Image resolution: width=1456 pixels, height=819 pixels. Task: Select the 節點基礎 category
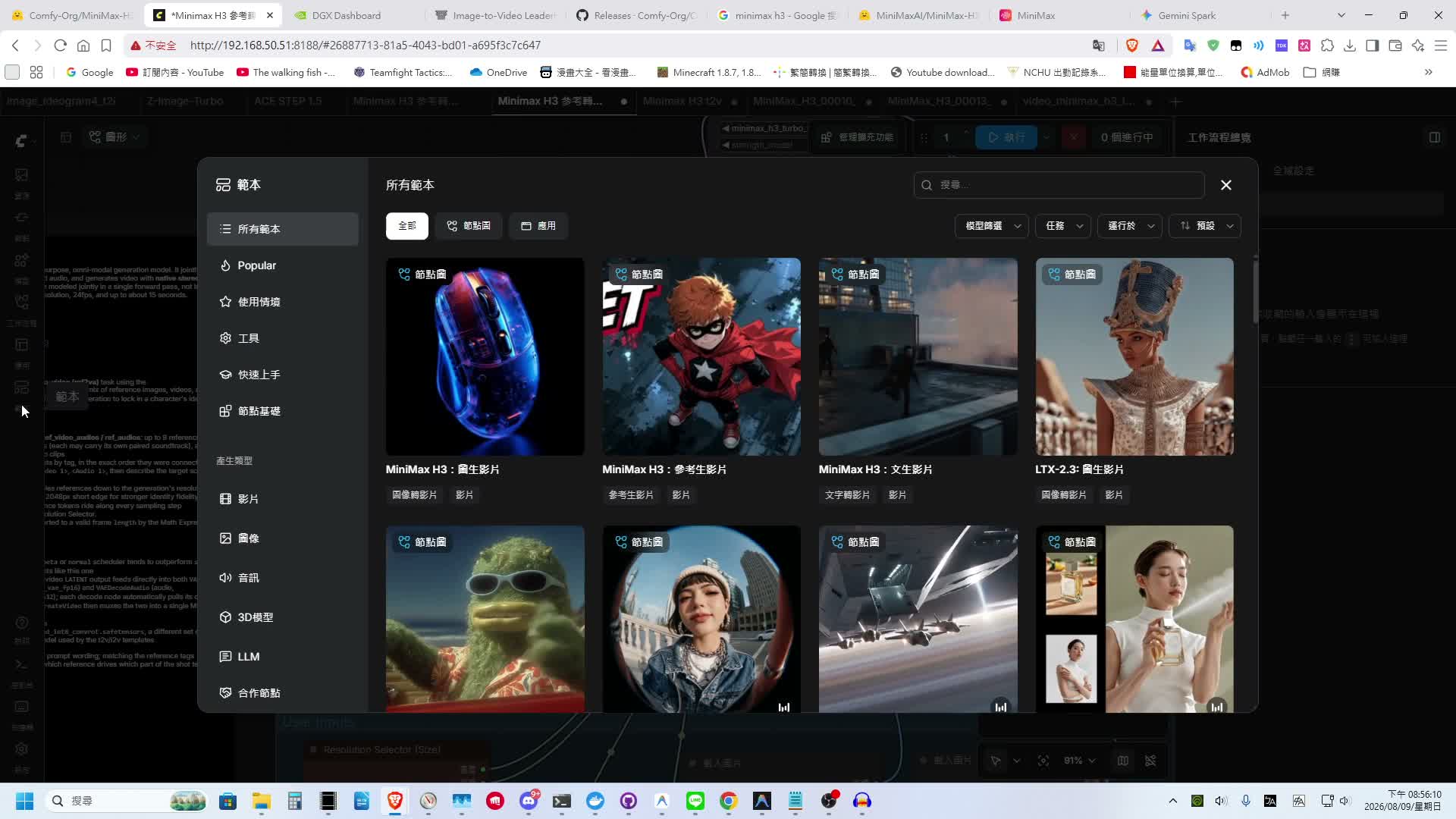point(282,411)
